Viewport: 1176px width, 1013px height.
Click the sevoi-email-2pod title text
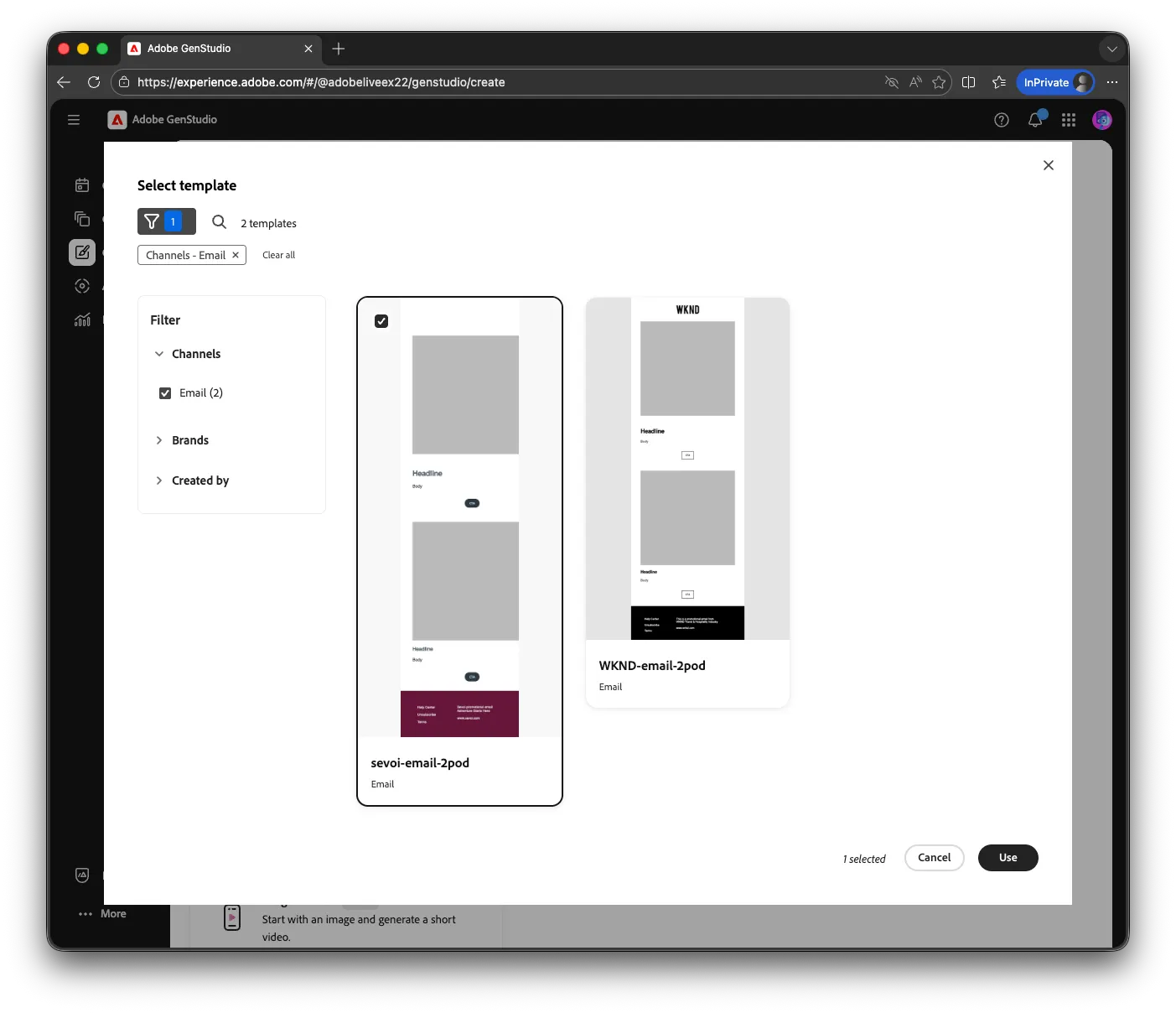420,763
